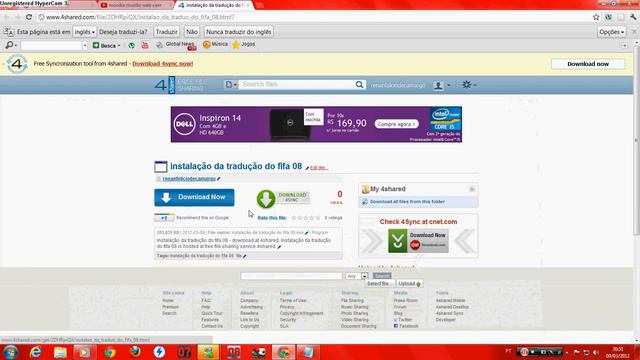Screen dimensions: 640x360
Task: Open the toolbar search box history arrow
Action: click(84, 45)
